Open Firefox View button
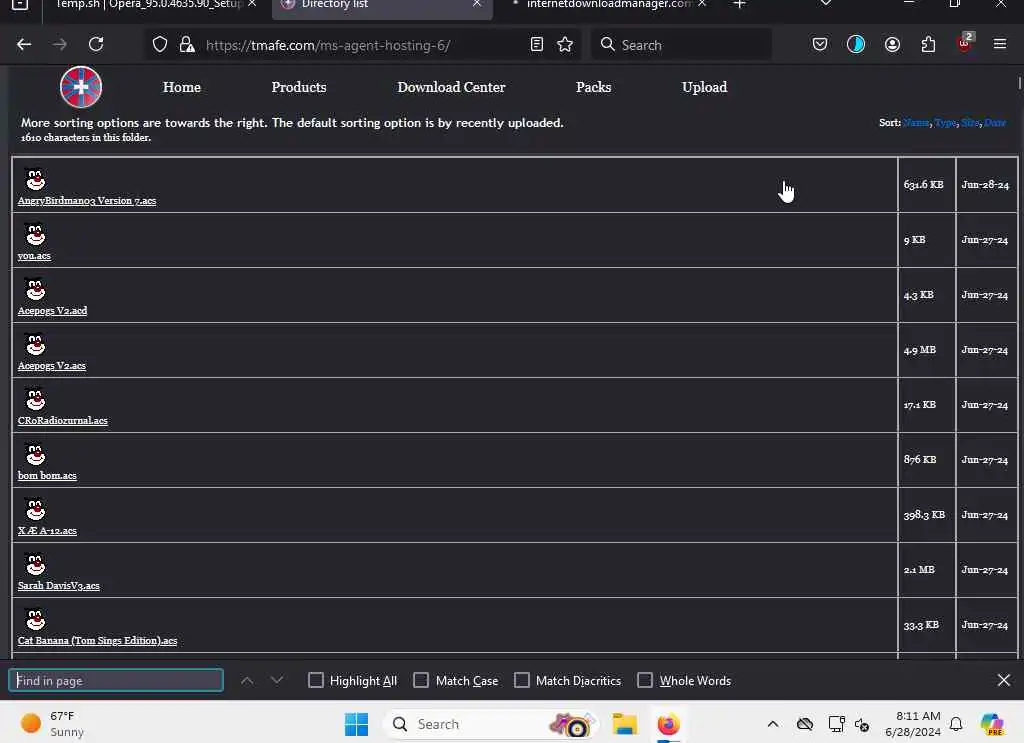This screenshot has width=1024, height=743. (x=20, y=5)
